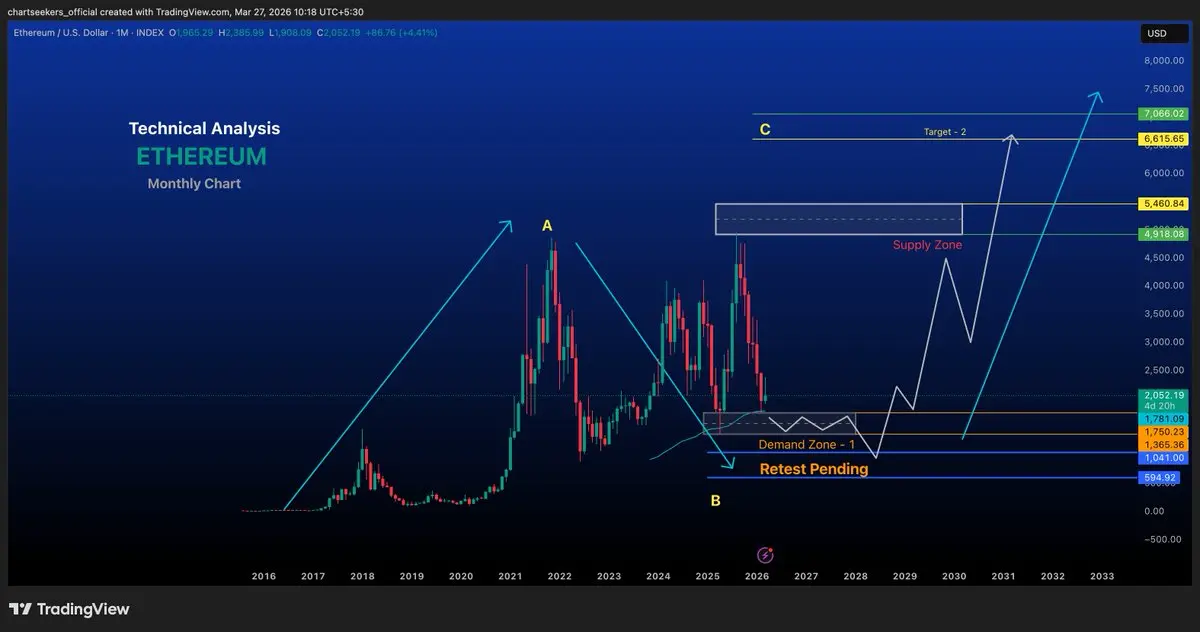
Task: Select the low value 1,908.09
Action: (291, 33)
